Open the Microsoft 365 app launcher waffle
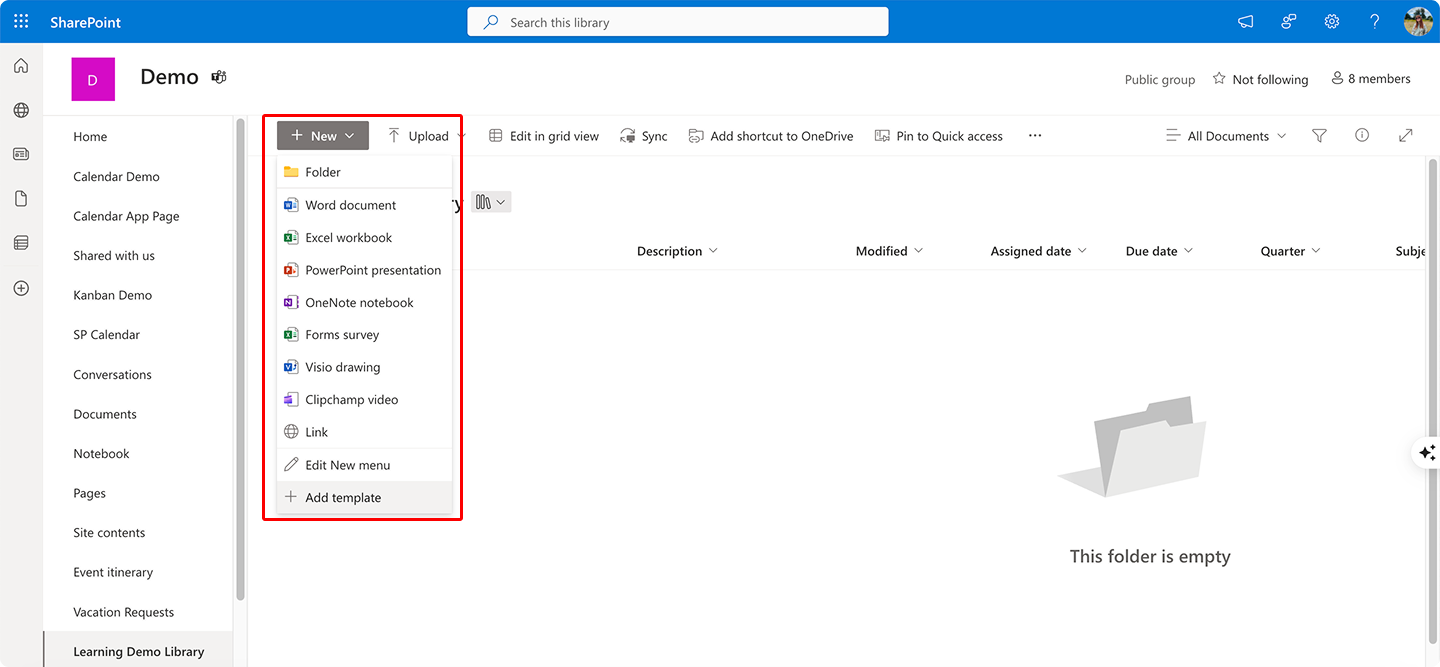Screen dimensions: 1440x667 (x=20, y=20)
